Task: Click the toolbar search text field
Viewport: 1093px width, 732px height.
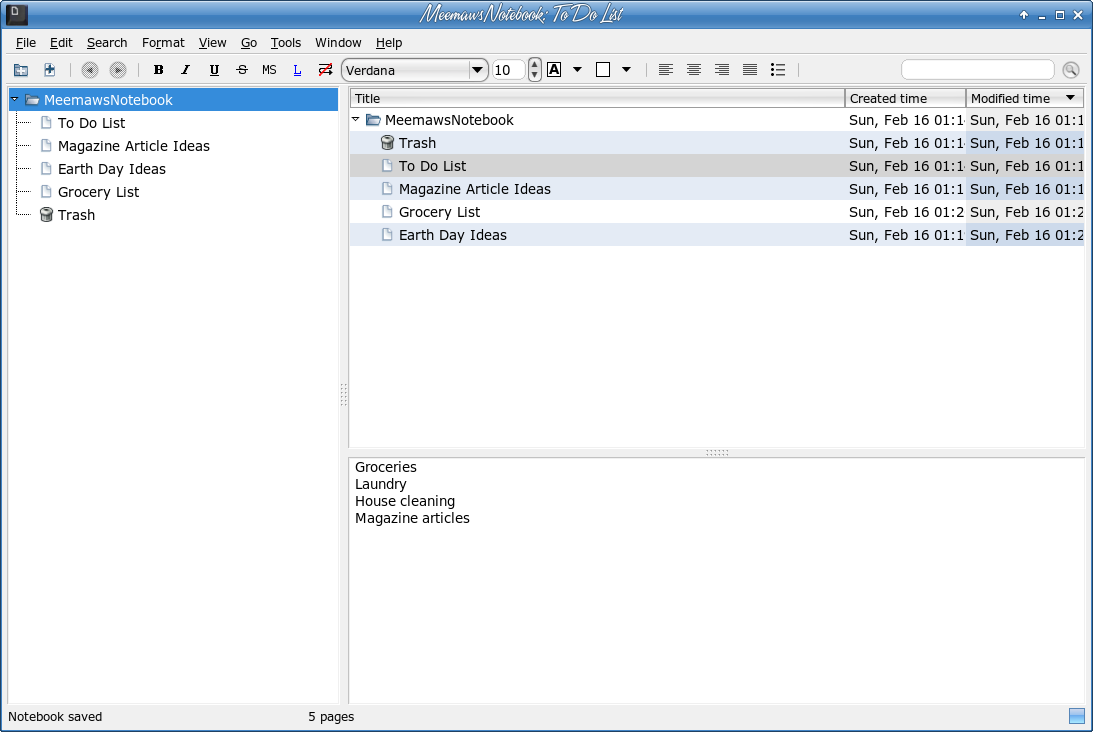Action: [977, 70]
